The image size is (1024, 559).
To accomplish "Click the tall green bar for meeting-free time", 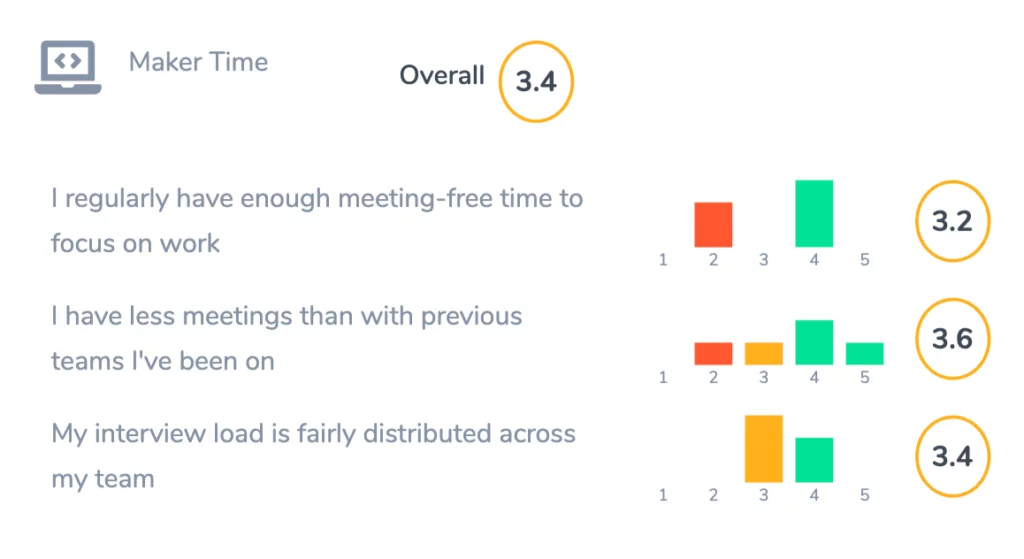I will tap(814, 214).
